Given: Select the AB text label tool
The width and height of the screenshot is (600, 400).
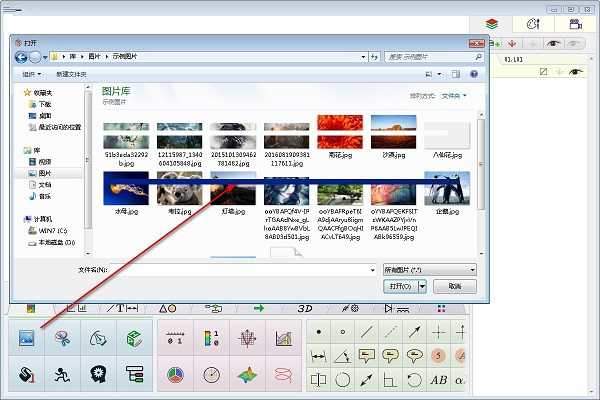Looking at the screenshot, I should 438,380.
